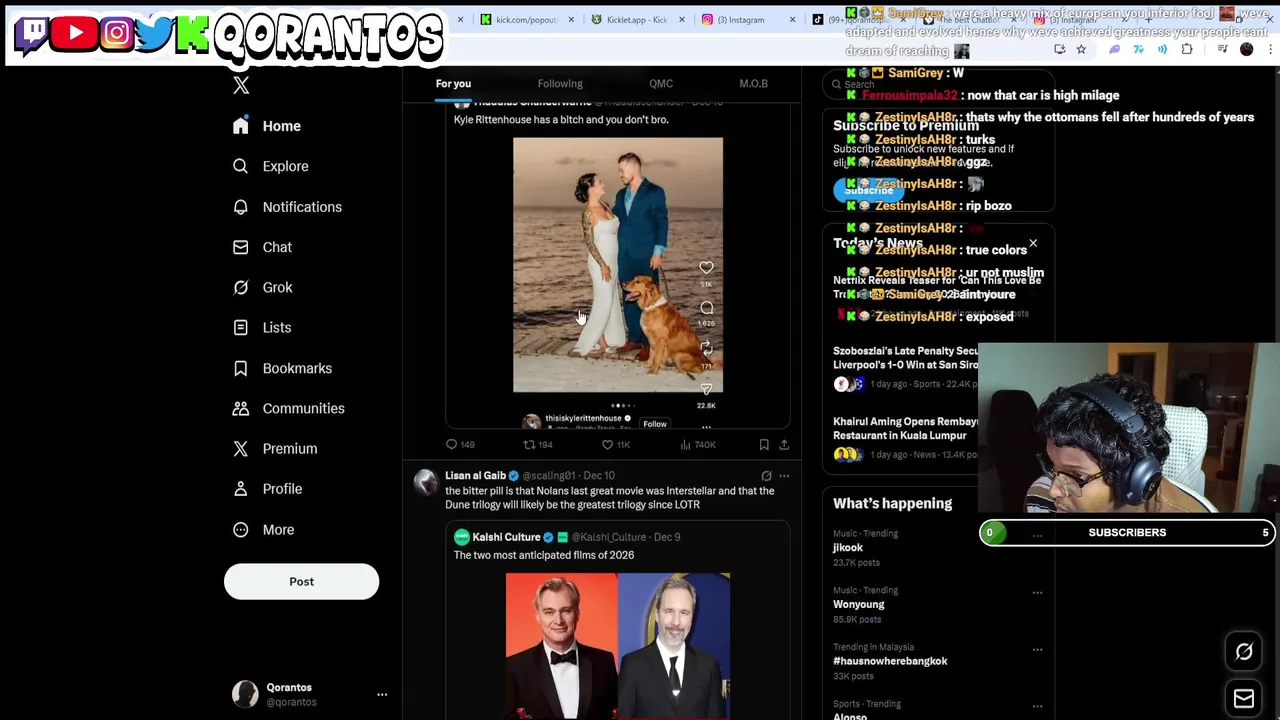Open more options on Lisan al Gaib post

pos(784,476)
